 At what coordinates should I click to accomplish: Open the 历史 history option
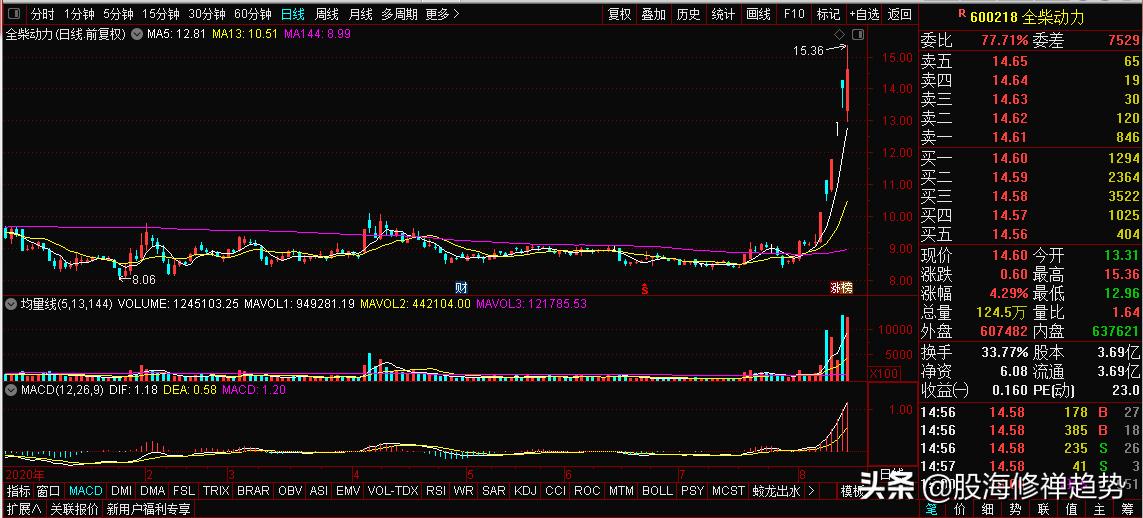click(688, 14)
